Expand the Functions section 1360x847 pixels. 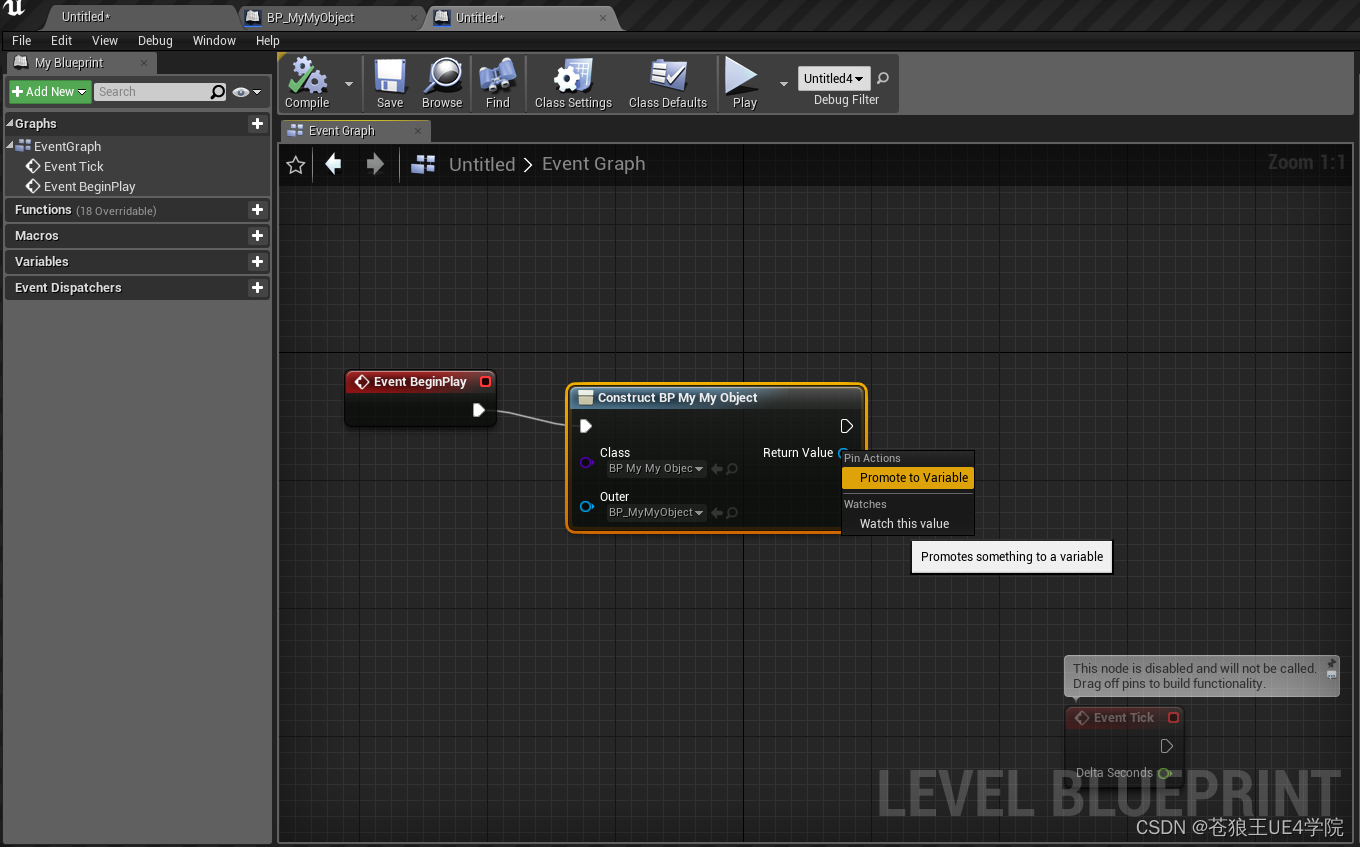pos(137,209)
